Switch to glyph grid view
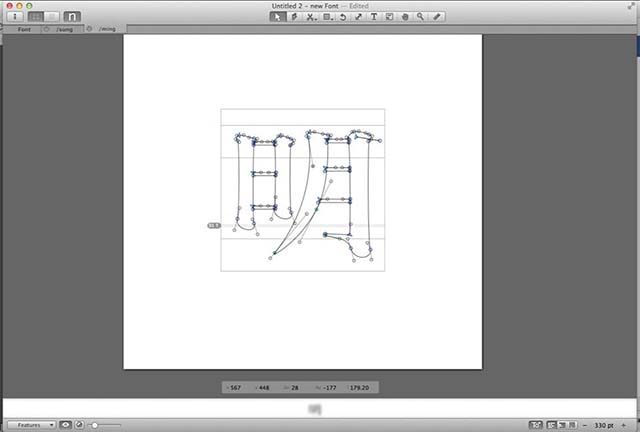The height and width of the screenshot is (432, 640). click(36, 16)
